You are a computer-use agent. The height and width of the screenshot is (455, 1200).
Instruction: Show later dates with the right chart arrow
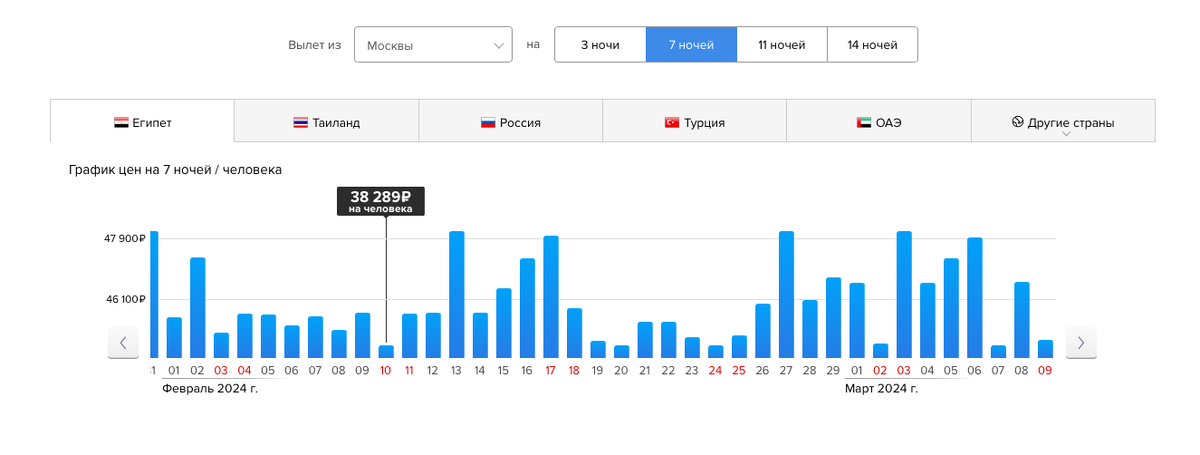pos(1081,342)
